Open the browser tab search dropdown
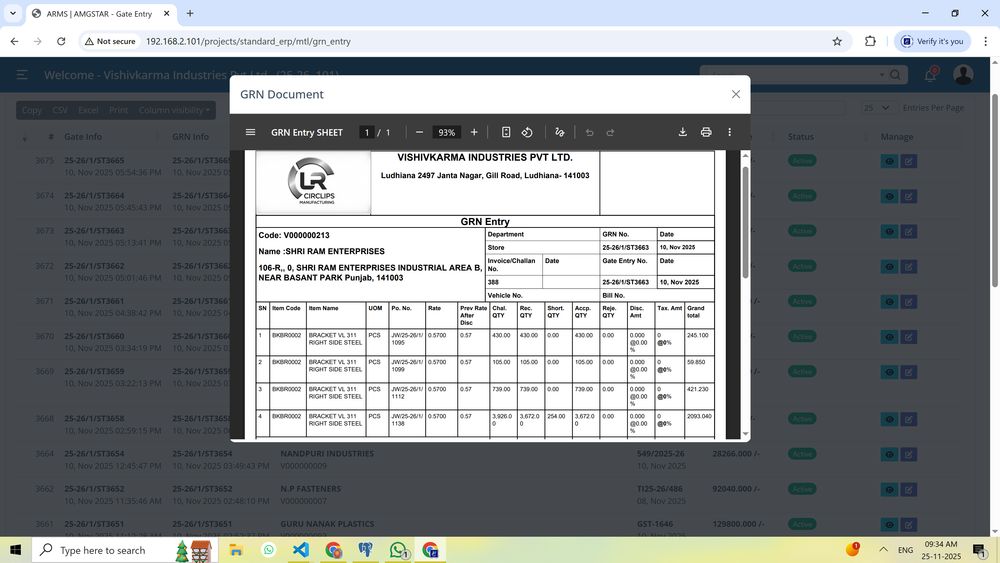Viewport: 1000px width, 563px height. [x=12, y=13]
